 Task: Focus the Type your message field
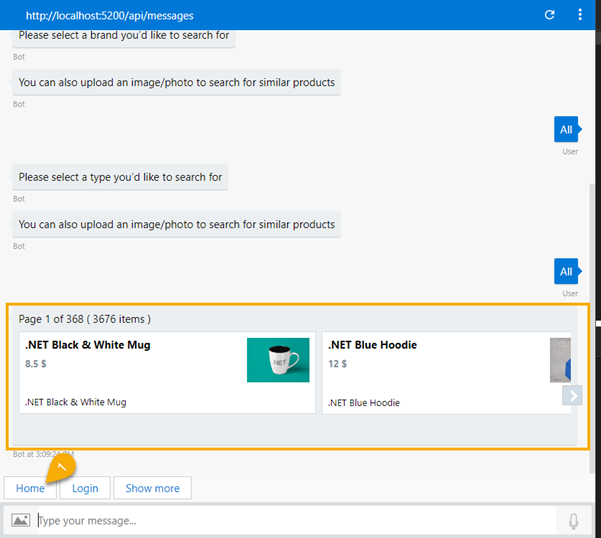297,520
